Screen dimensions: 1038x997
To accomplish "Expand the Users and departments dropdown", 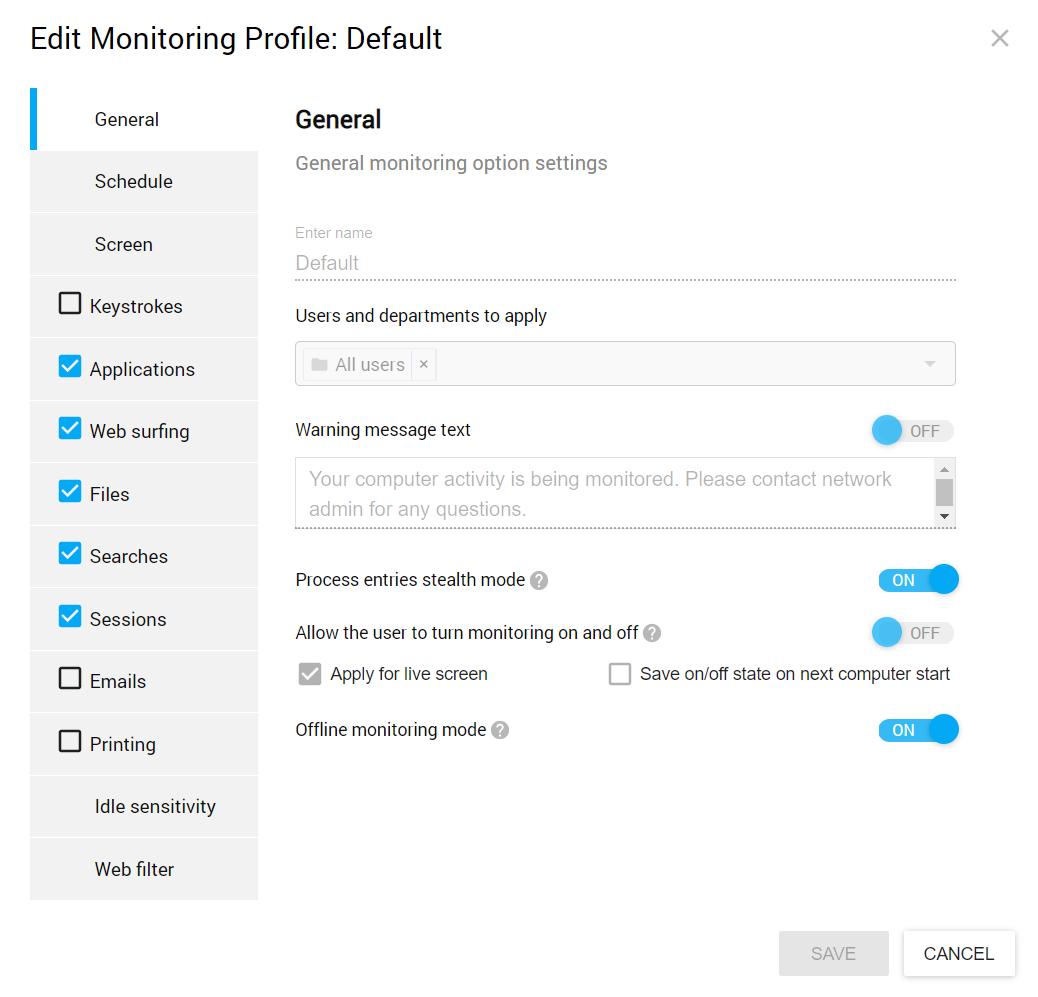I will (x=930, y=364).
